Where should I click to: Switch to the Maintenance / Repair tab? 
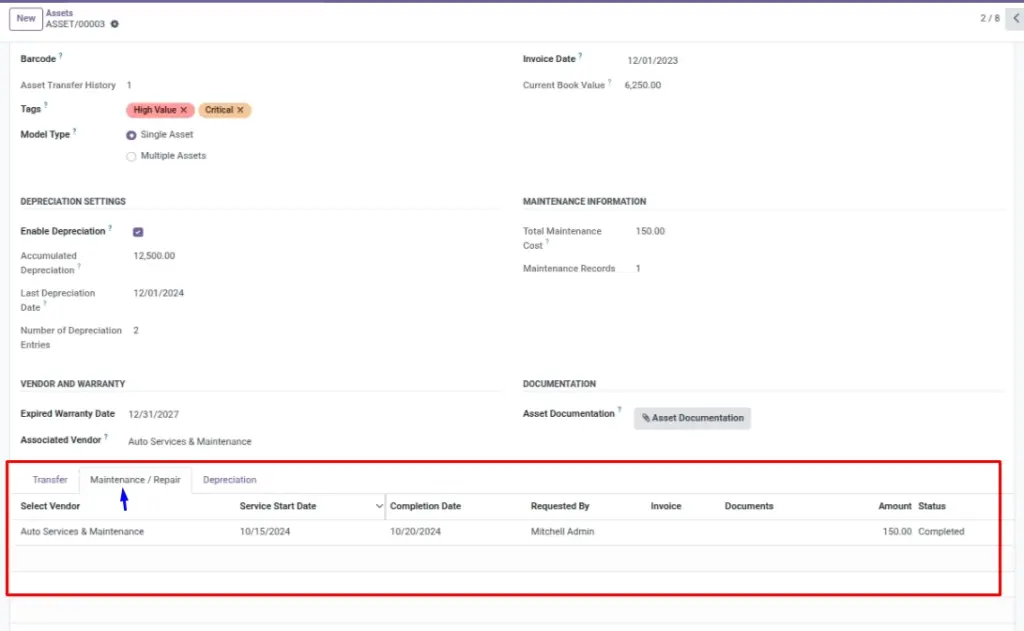pyautogui.click(x=135, y=479)
